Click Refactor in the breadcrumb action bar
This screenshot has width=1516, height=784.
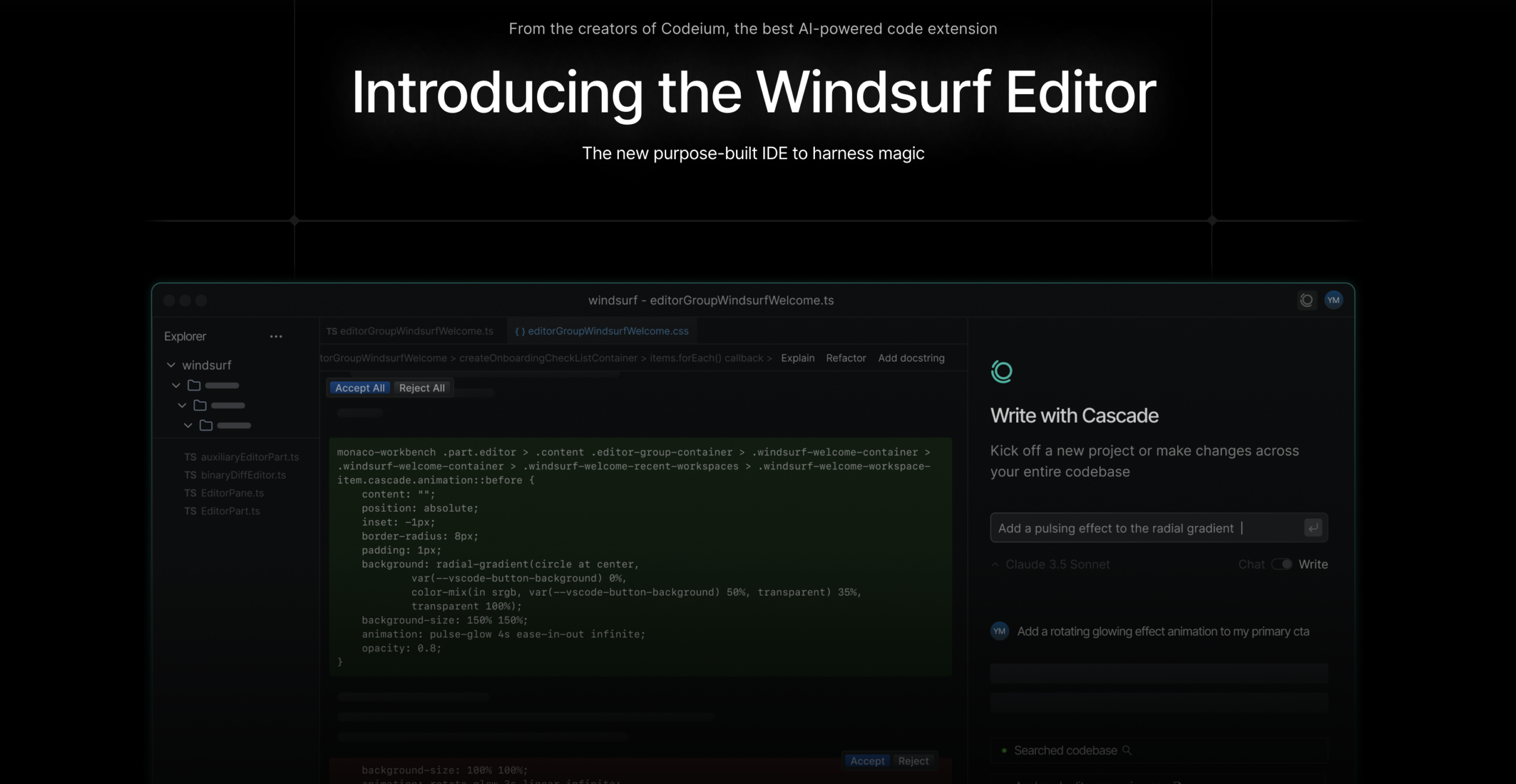[846, 358]
